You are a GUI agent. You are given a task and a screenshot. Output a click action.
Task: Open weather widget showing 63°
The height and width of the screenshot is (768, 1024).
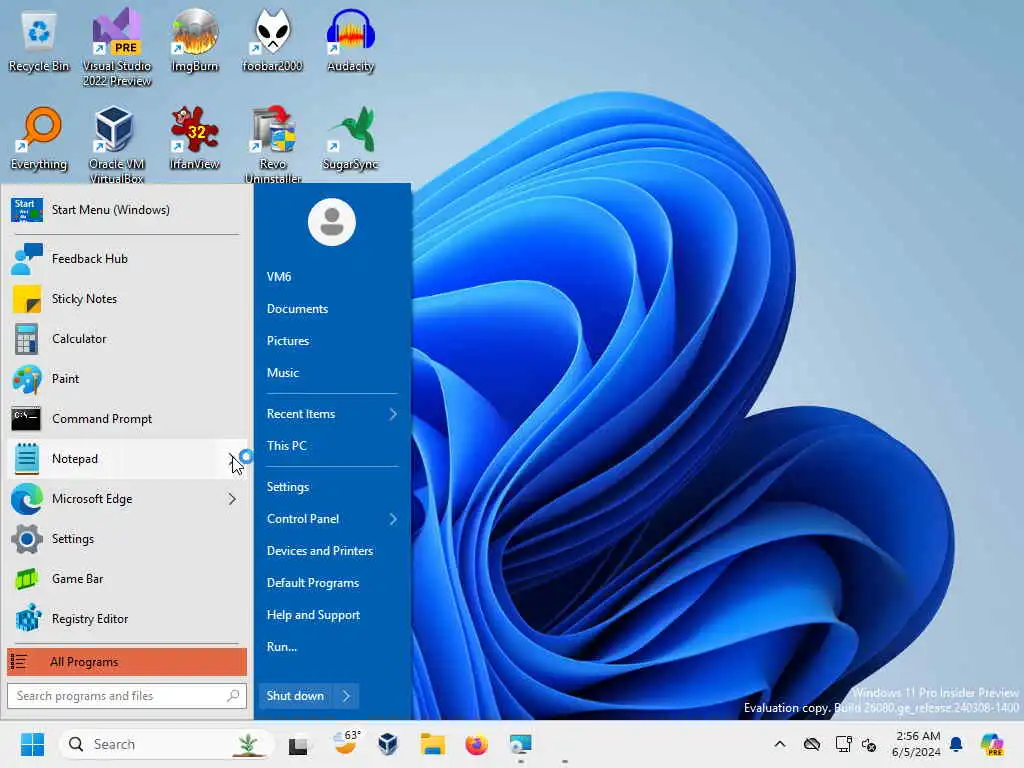(345, 743)
